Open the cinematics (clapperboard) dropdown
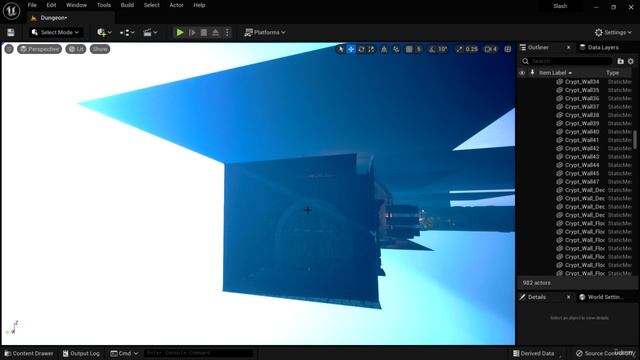Image resolution: width=640 pixels, height=360 pixels. (150, 32)
